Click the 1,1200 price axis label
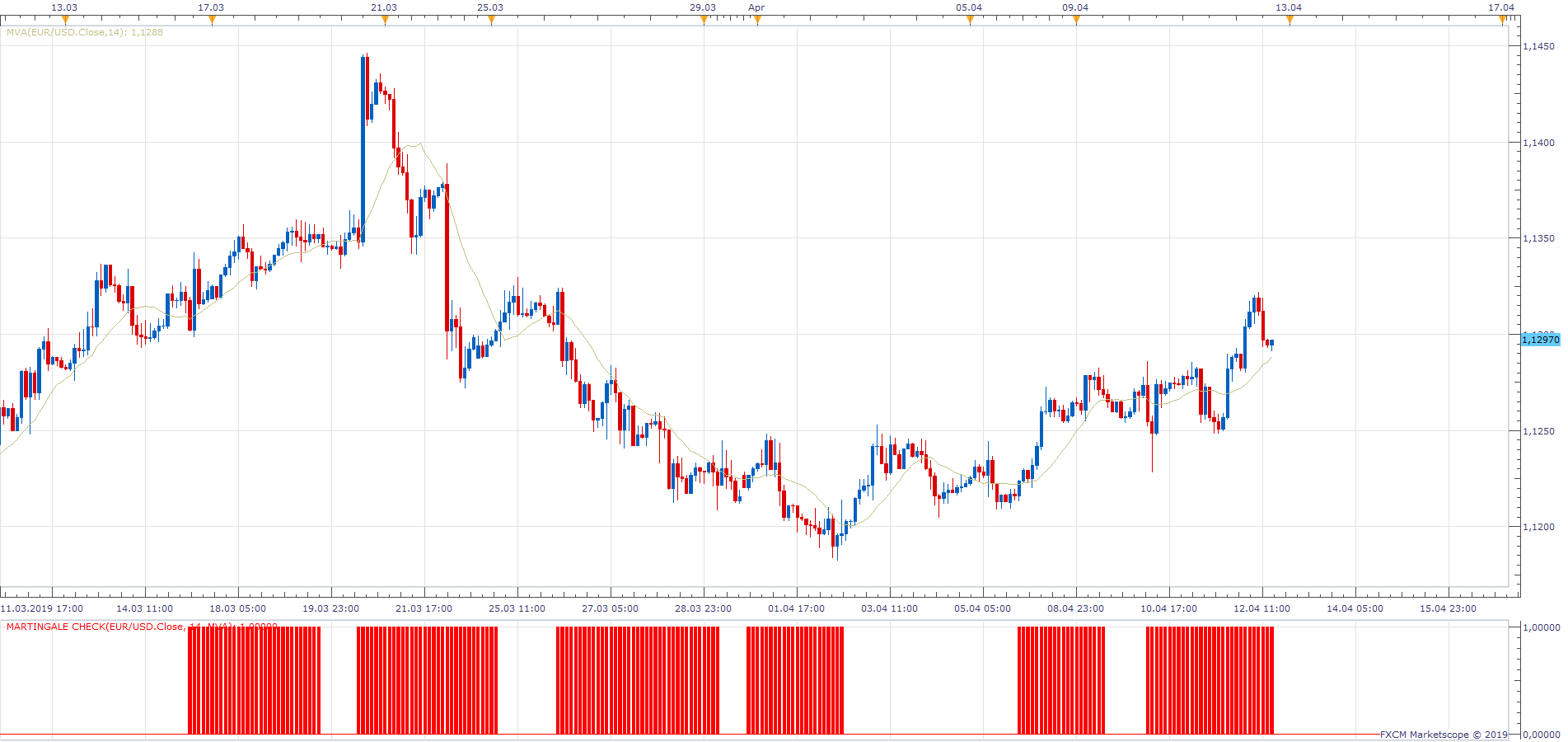1568x742 pixels. (1538, 527)
